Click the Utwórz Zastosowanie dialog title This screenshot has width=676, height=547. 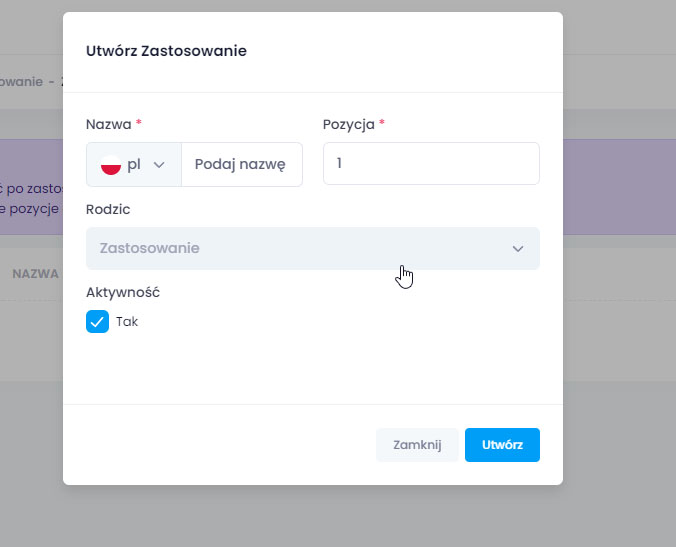[x=166, y=51]
